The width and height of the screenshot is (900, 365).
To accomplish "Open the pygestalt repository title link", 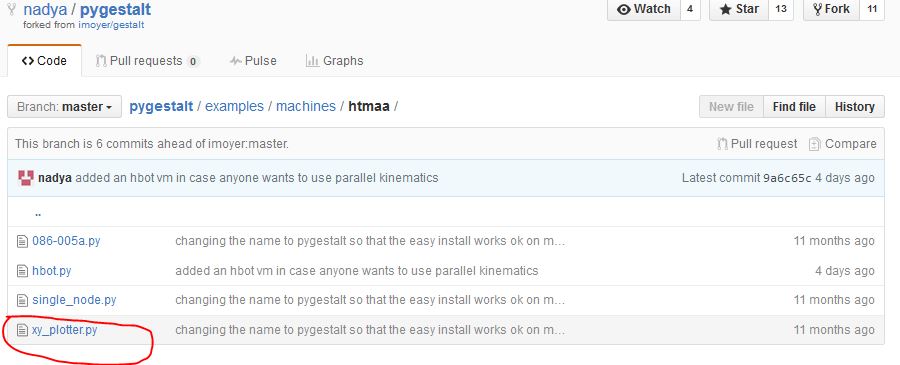I will (x=115, y=9).
